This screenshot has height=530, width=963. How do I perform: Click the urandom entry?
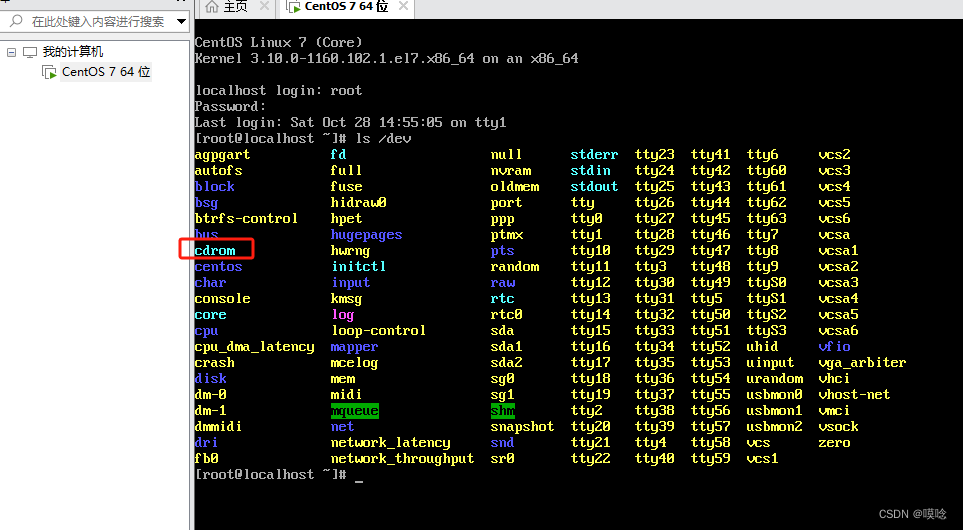774,378
